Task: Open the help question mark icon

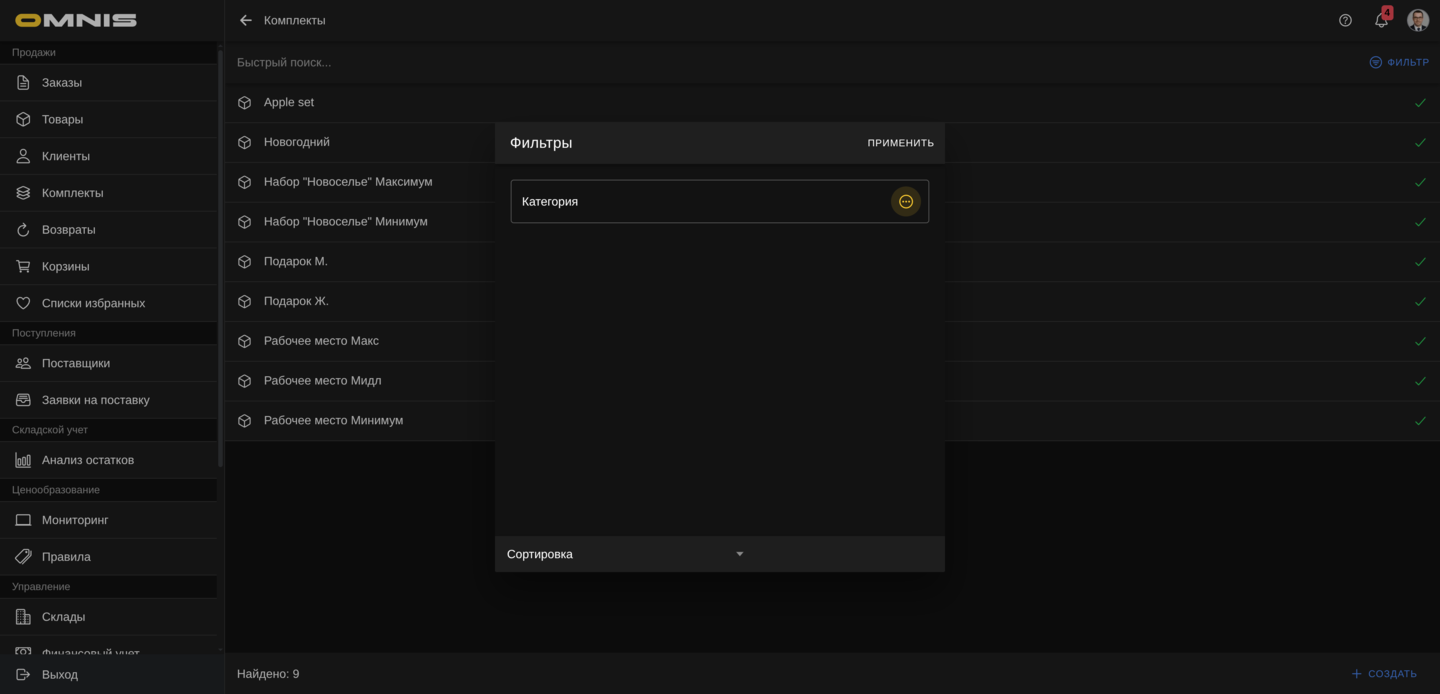Action: (1345, 20)
